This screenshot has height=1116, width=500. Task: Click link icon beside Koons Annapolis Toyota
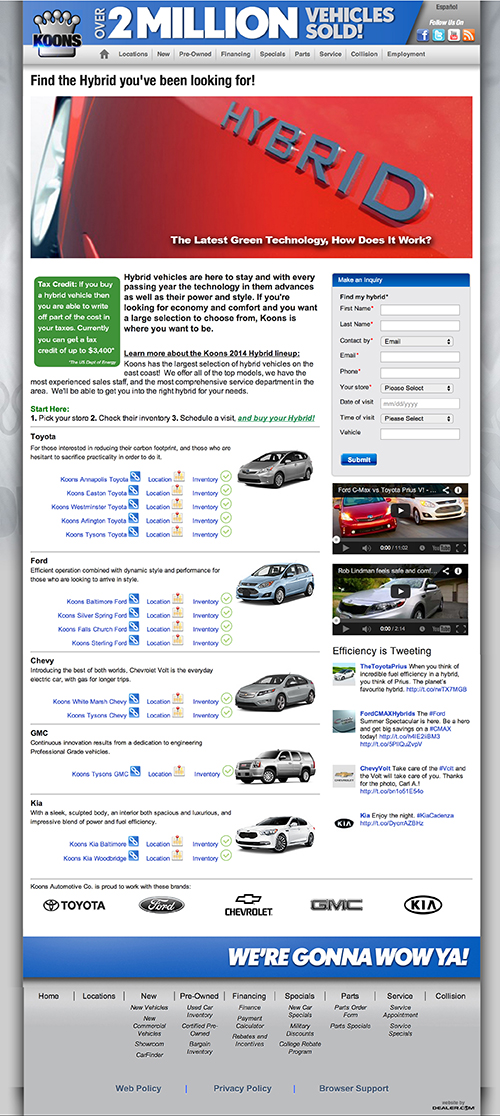(134, 476)
